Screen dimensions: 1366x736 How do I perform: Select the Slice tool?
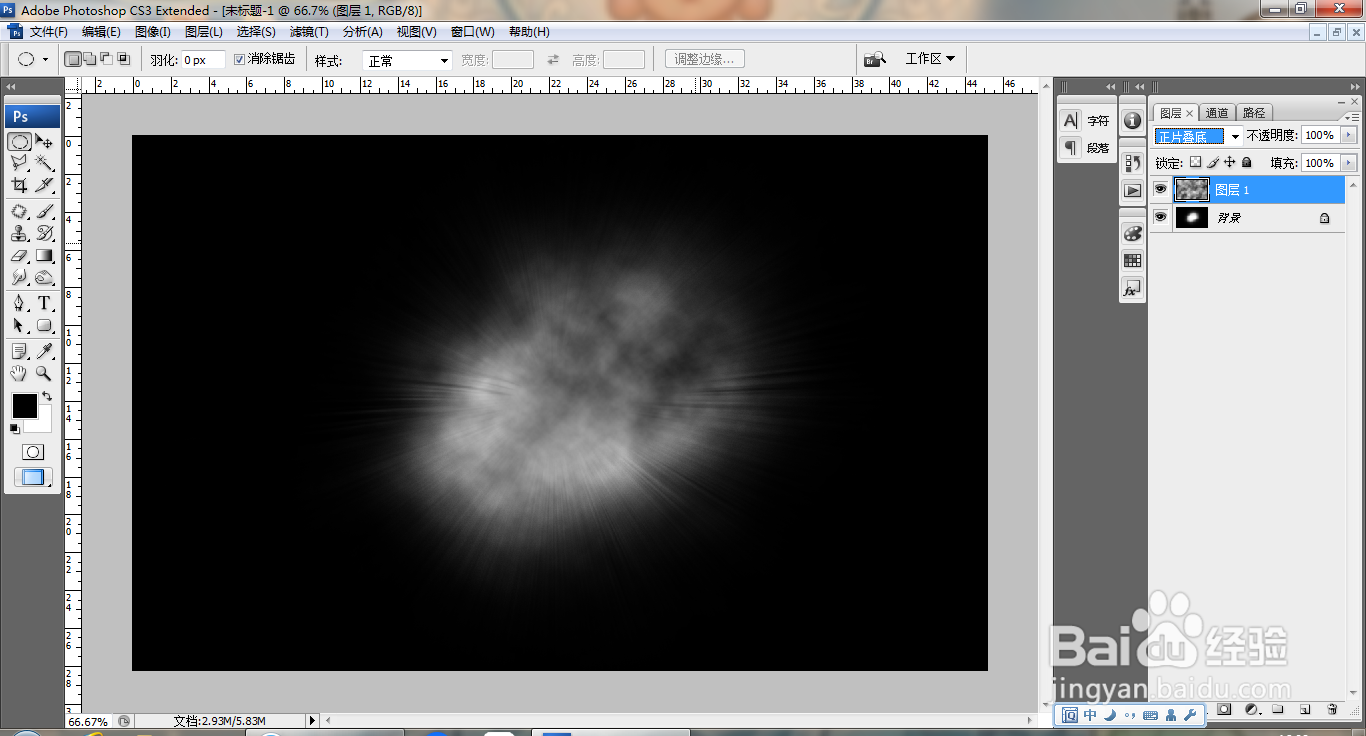[45, 185]
